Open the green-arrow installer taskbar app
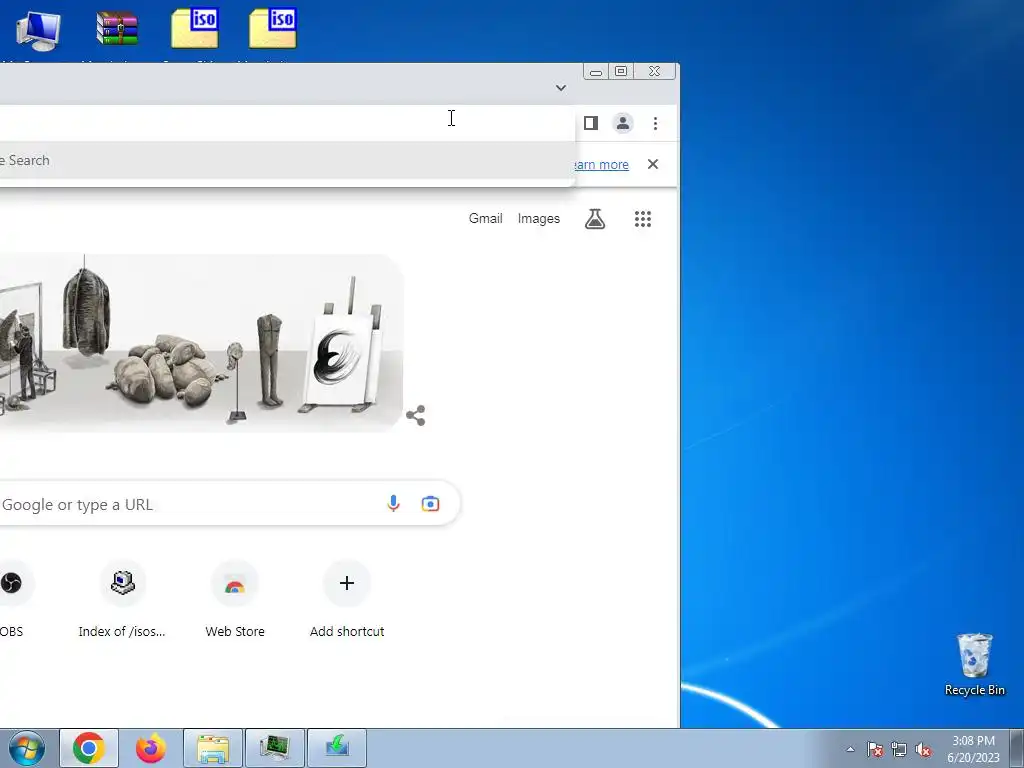 (x=337, y=748)
